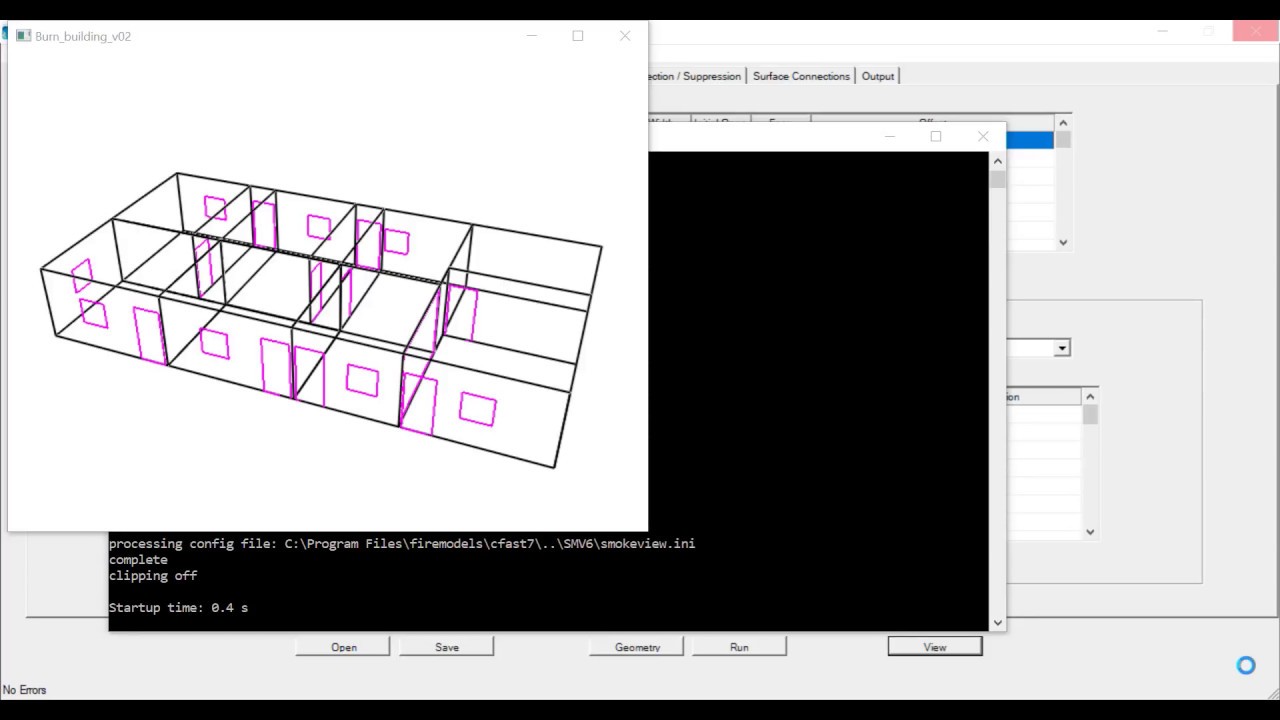Click the lower list scrollbar thumb in CFAST
This screenshot has height=720, width=1280.
tap(1090, 415)
